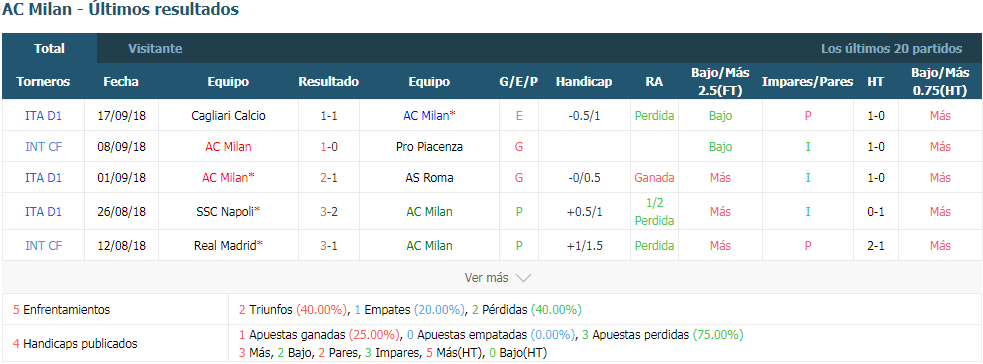Click the Ver más text
This screenshot has width=983, height=364.
point(486,278)
